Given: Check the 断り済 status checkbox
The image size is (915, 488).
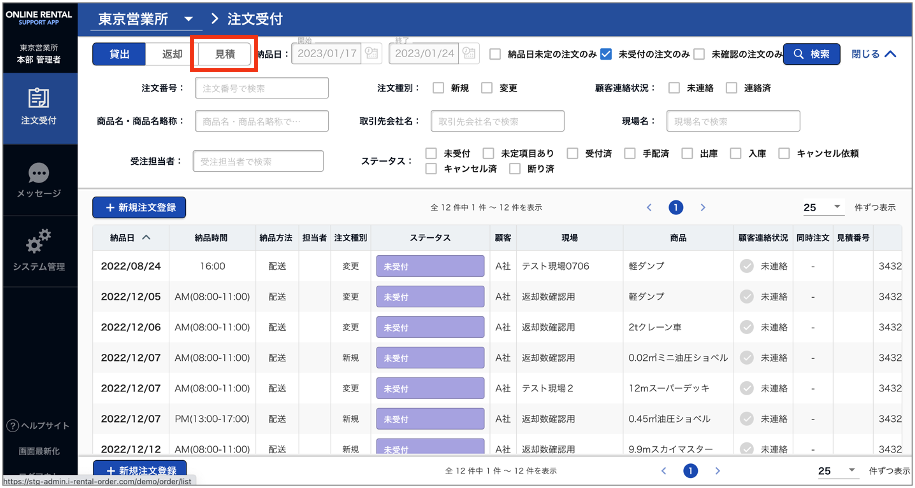Looking at the screenshot, I should [x=514, y=169].
